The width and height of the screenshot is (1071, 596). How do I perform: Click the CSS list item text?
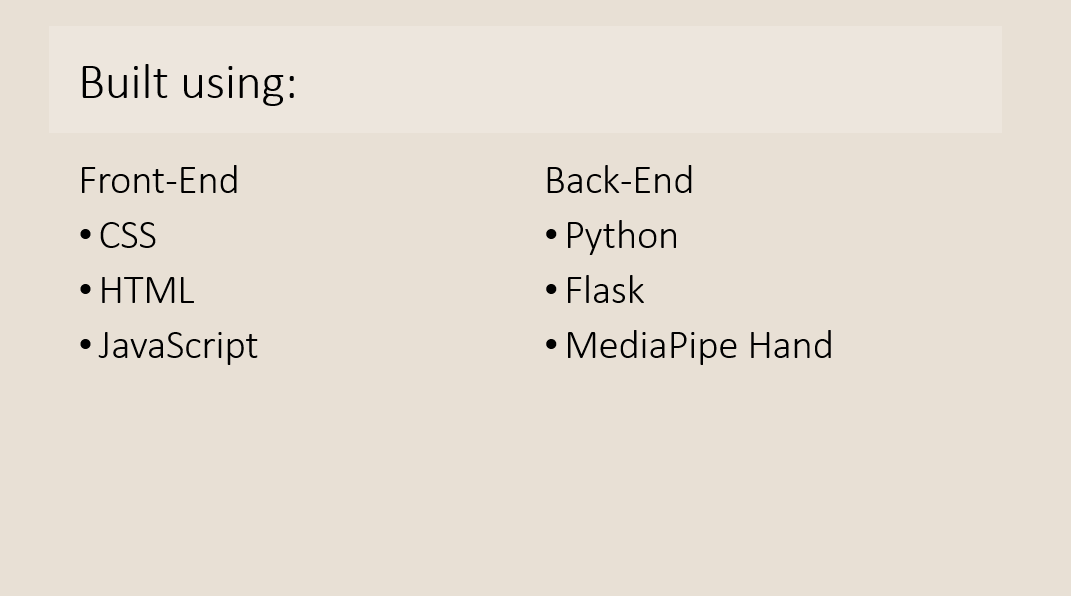click(x=128, y=236)
